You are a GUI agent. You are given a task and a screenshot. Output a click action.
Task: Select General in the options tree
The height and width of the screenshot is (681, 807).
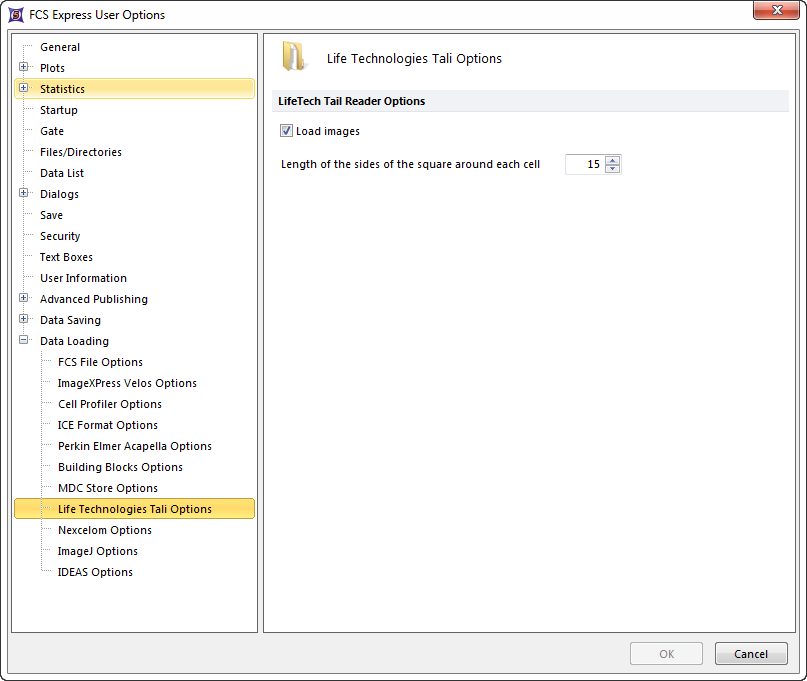coord(60,47)
